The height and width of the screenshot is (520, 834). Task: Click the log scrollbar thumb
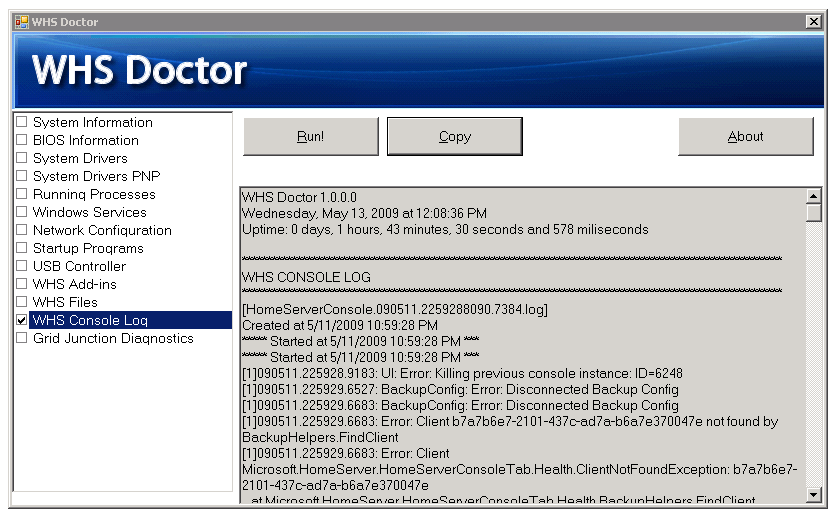point(813,213)
